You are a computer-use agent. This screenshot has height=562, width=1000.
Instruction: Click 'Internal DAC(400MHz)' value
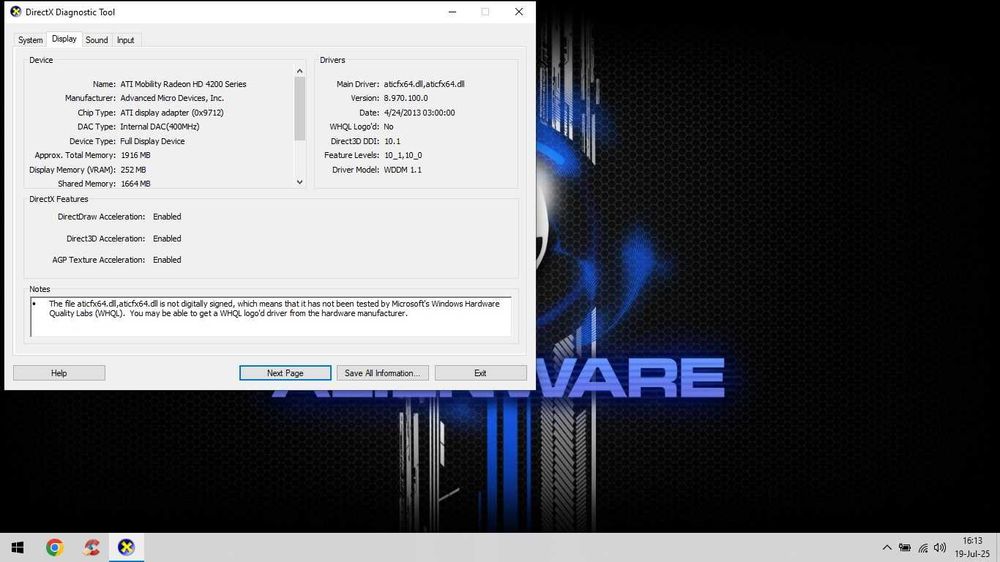(160, 126)
